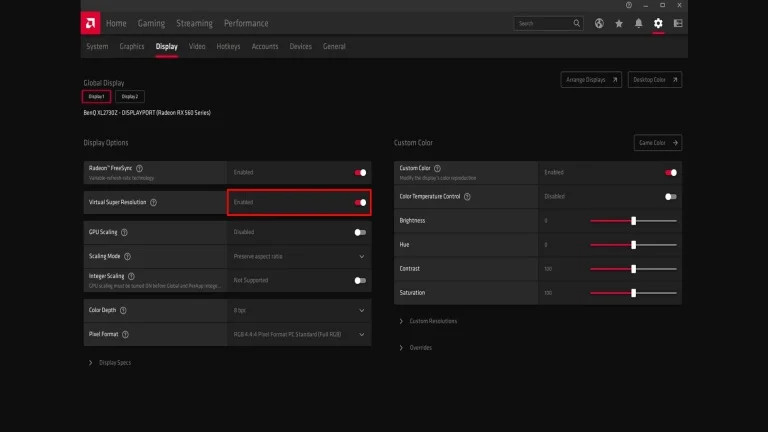Open the settings gear icon

coord(658,23)
